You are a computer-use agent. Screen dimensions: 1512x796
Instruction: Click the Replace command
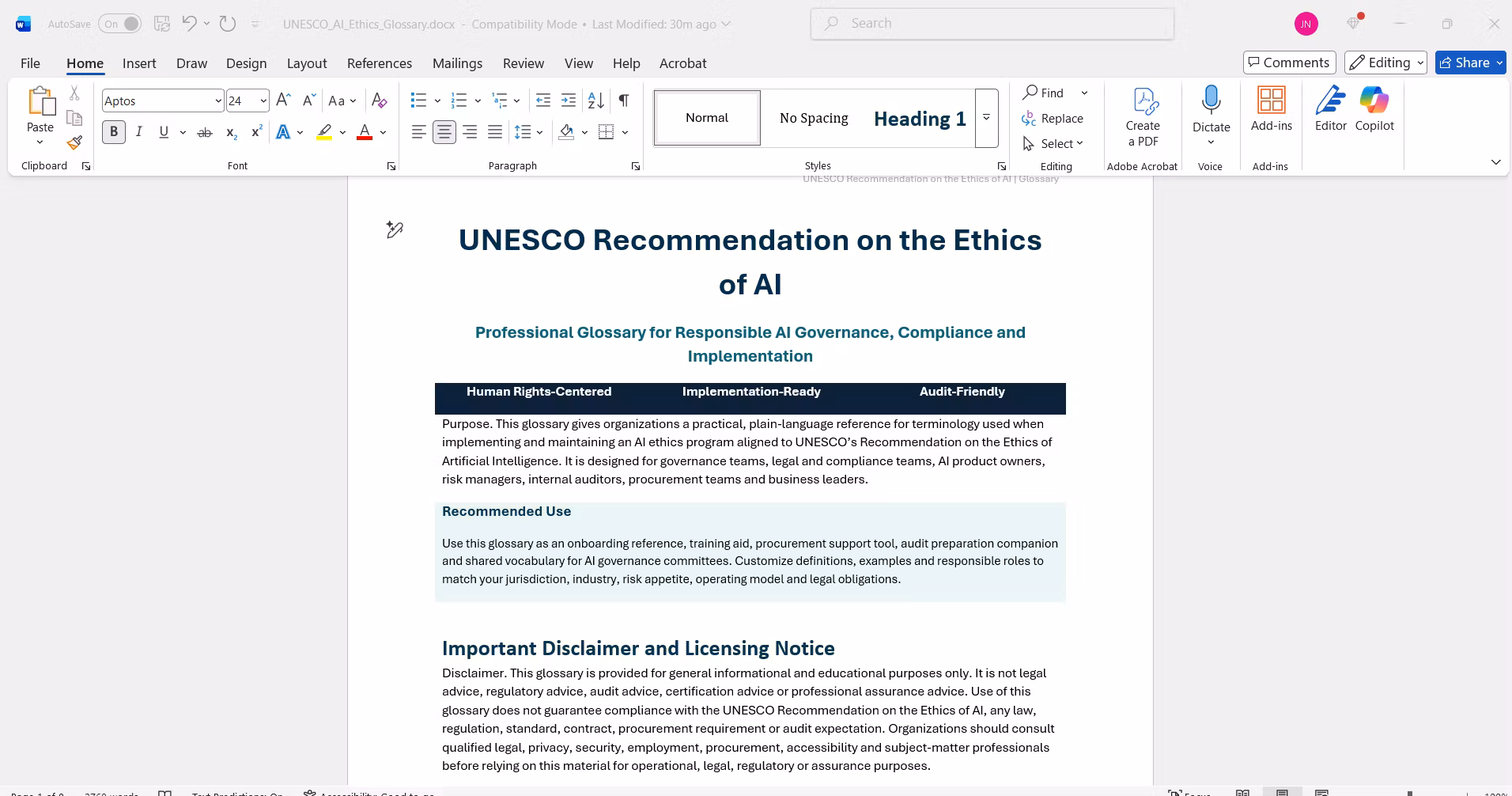[1053, 118]
